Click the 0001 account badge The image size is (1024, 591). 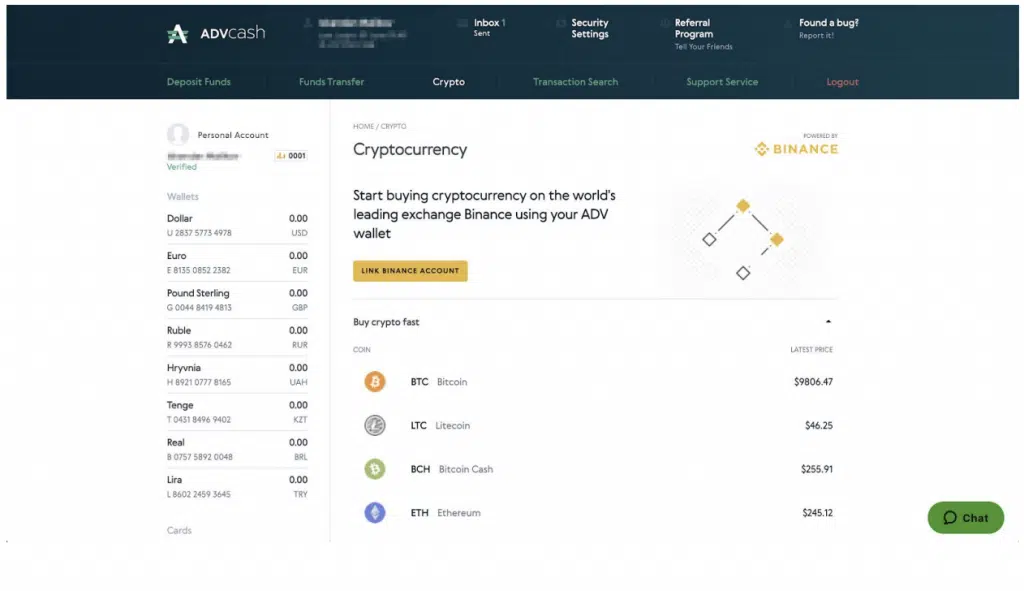291,155
